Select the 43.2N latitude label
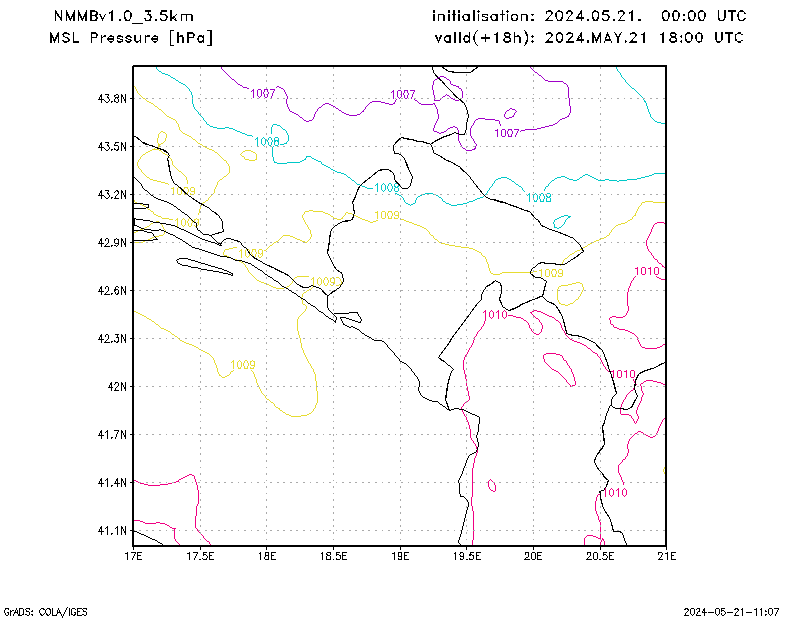 coord(112,194)
